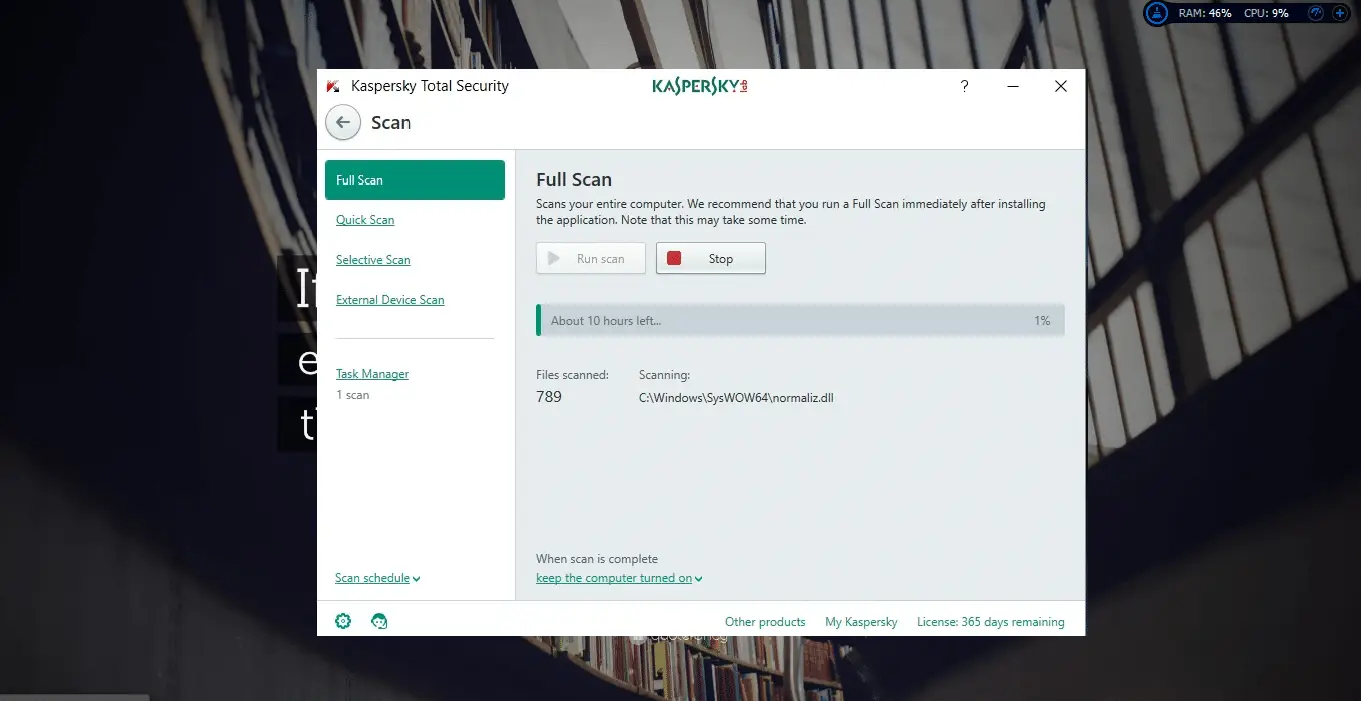1361x701 pixels.
Task: Select the Full Scan tab
Action: pyautogui.click(x=414, y=180)
